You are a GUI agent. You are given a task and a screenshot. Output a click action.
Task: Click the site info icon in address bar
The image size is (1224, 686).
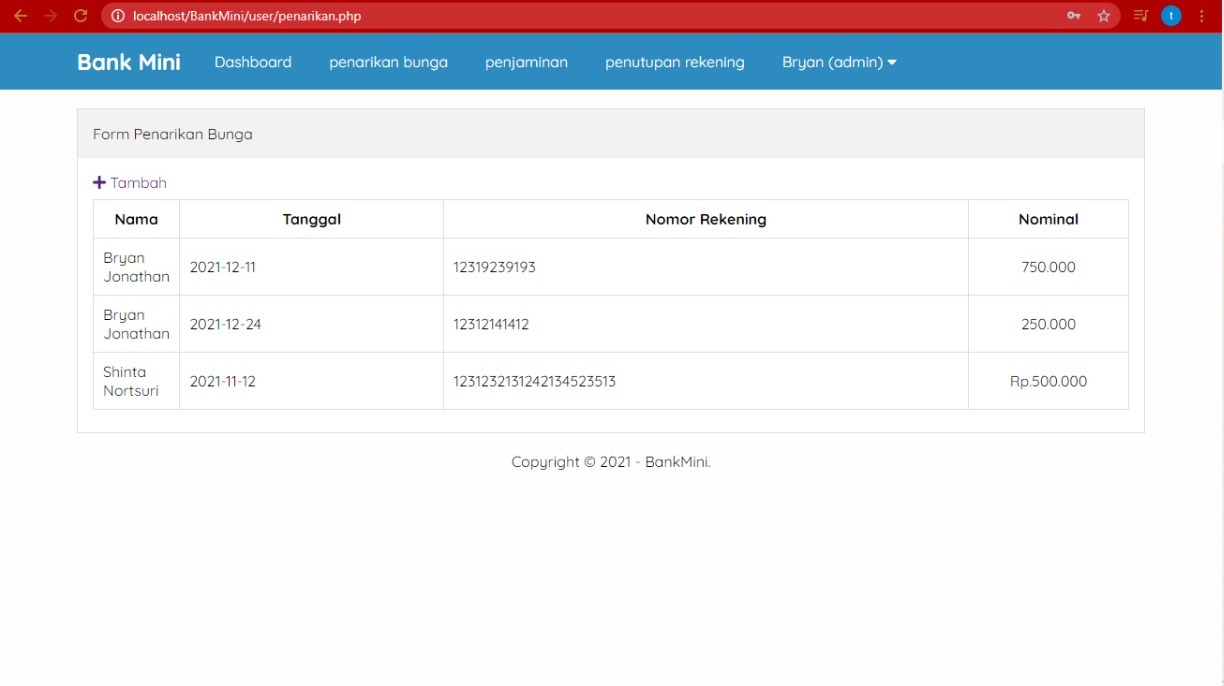[x=118, y=16]
